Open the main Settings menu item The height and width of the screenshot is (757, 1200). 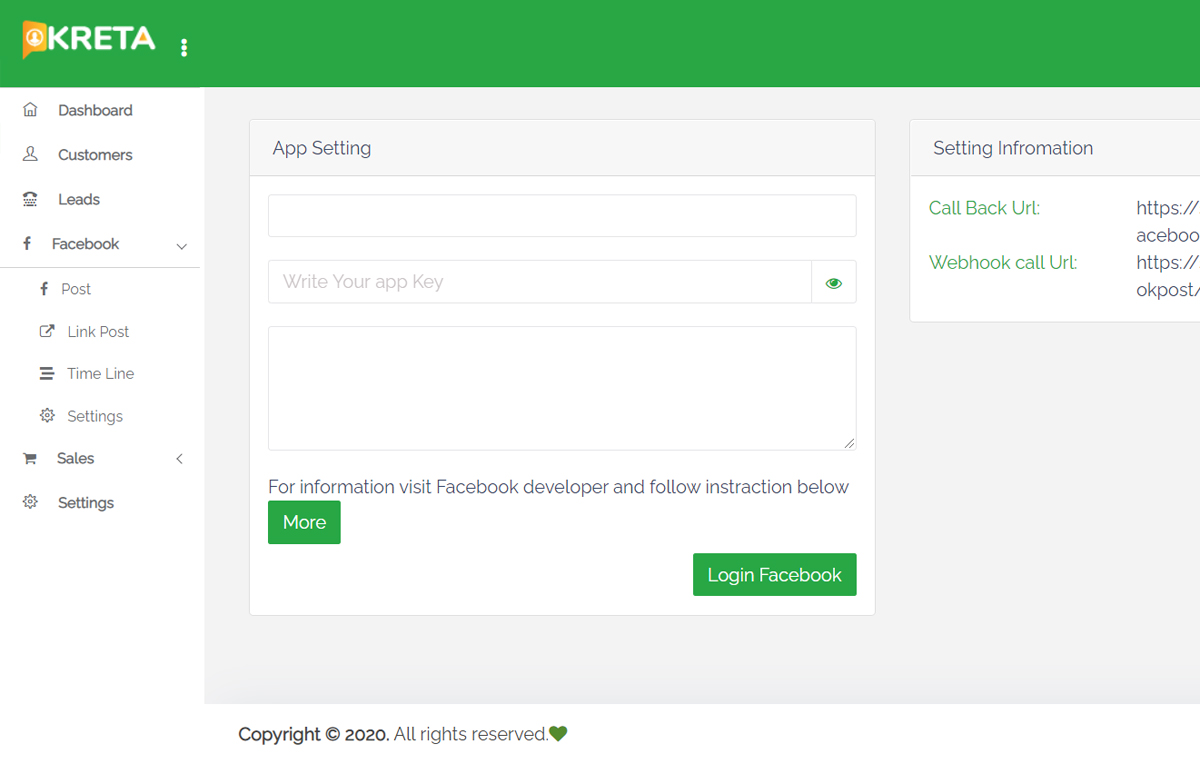click(x=86, y=503)
